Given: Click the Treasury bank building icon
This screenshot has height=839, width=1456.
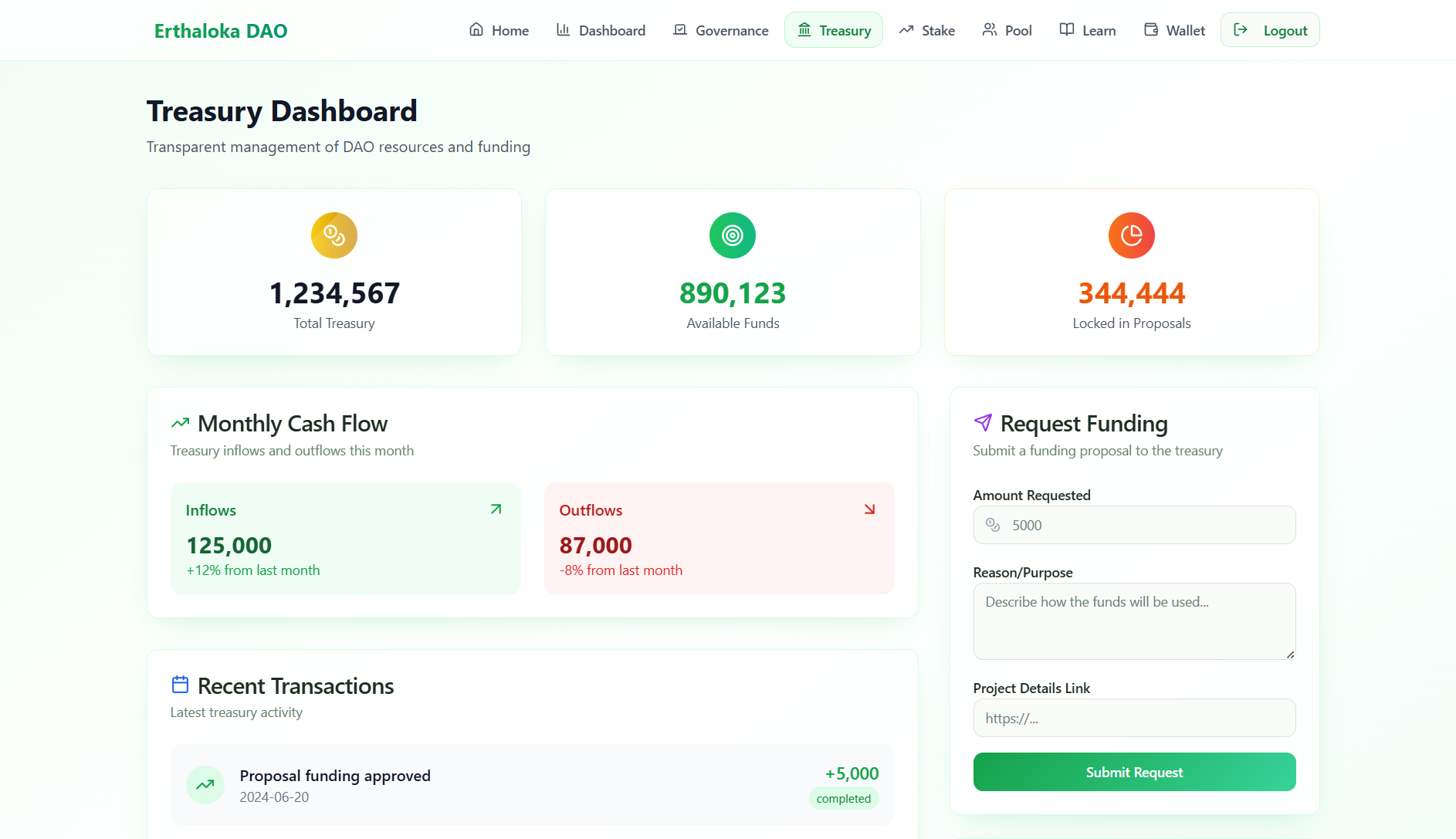Looking at the screenshot, I should [x=804, y=30].
